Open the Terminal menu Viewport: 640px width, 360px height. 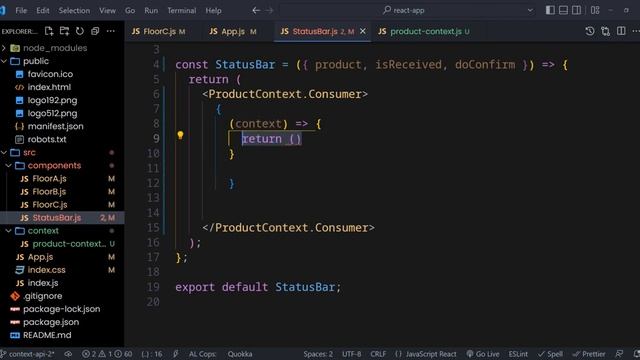pyautogui.click(x=182, y=11)
